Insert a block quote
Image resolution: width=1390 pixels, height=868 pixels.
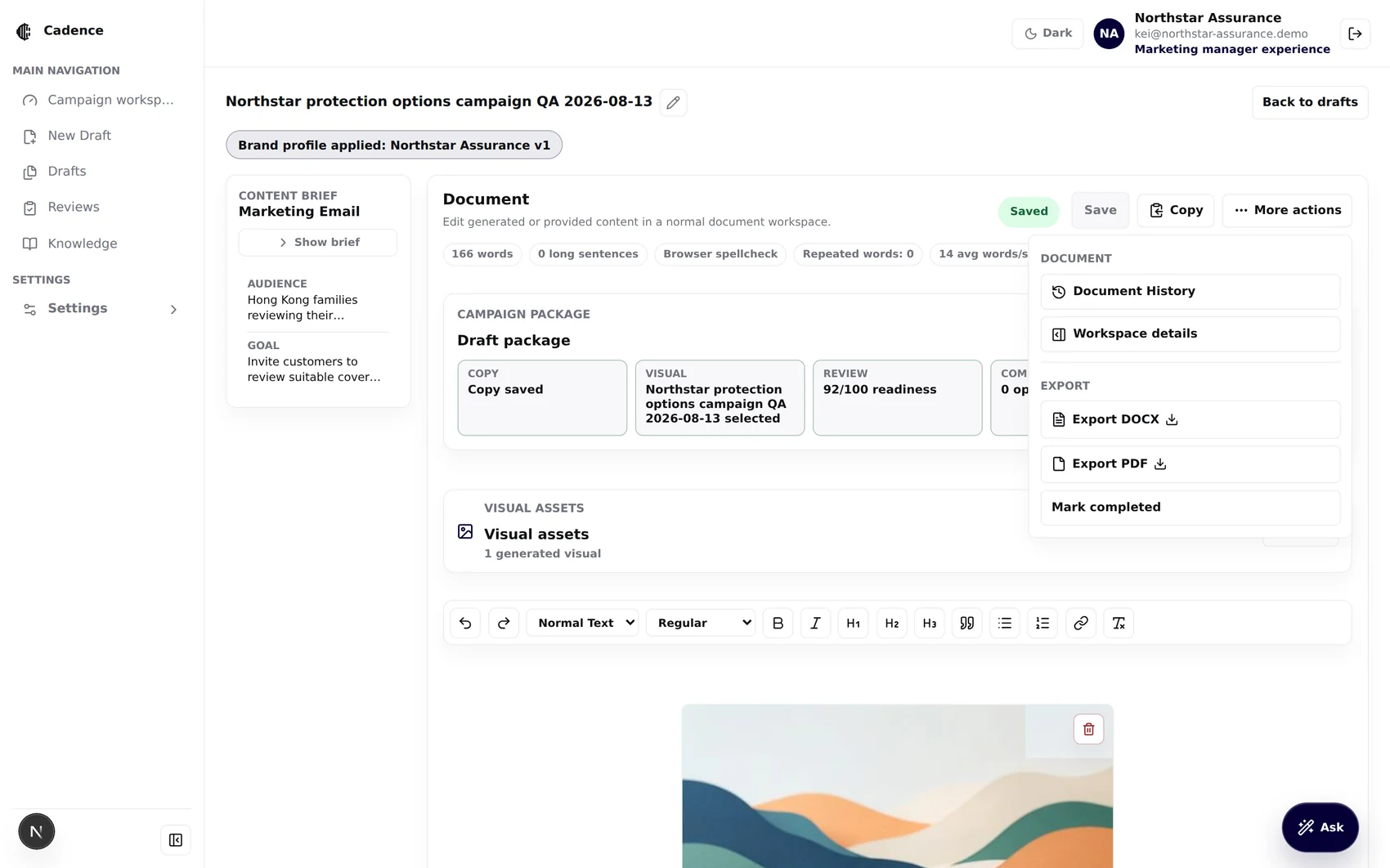pyautogui.click(x=967, y=623)
